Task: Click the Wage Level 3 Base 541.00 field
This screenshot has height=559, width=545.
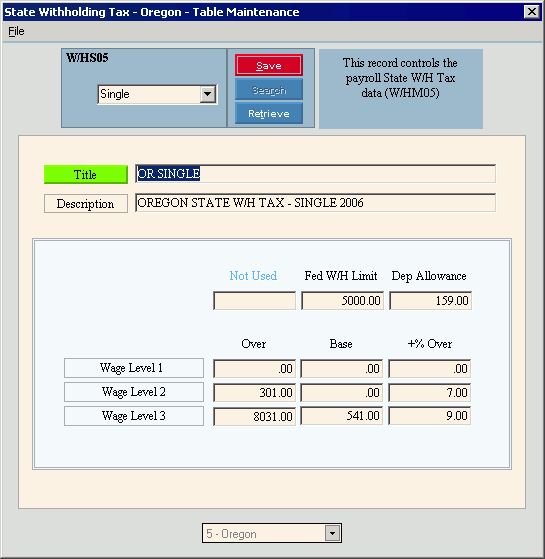Action: 341,416
